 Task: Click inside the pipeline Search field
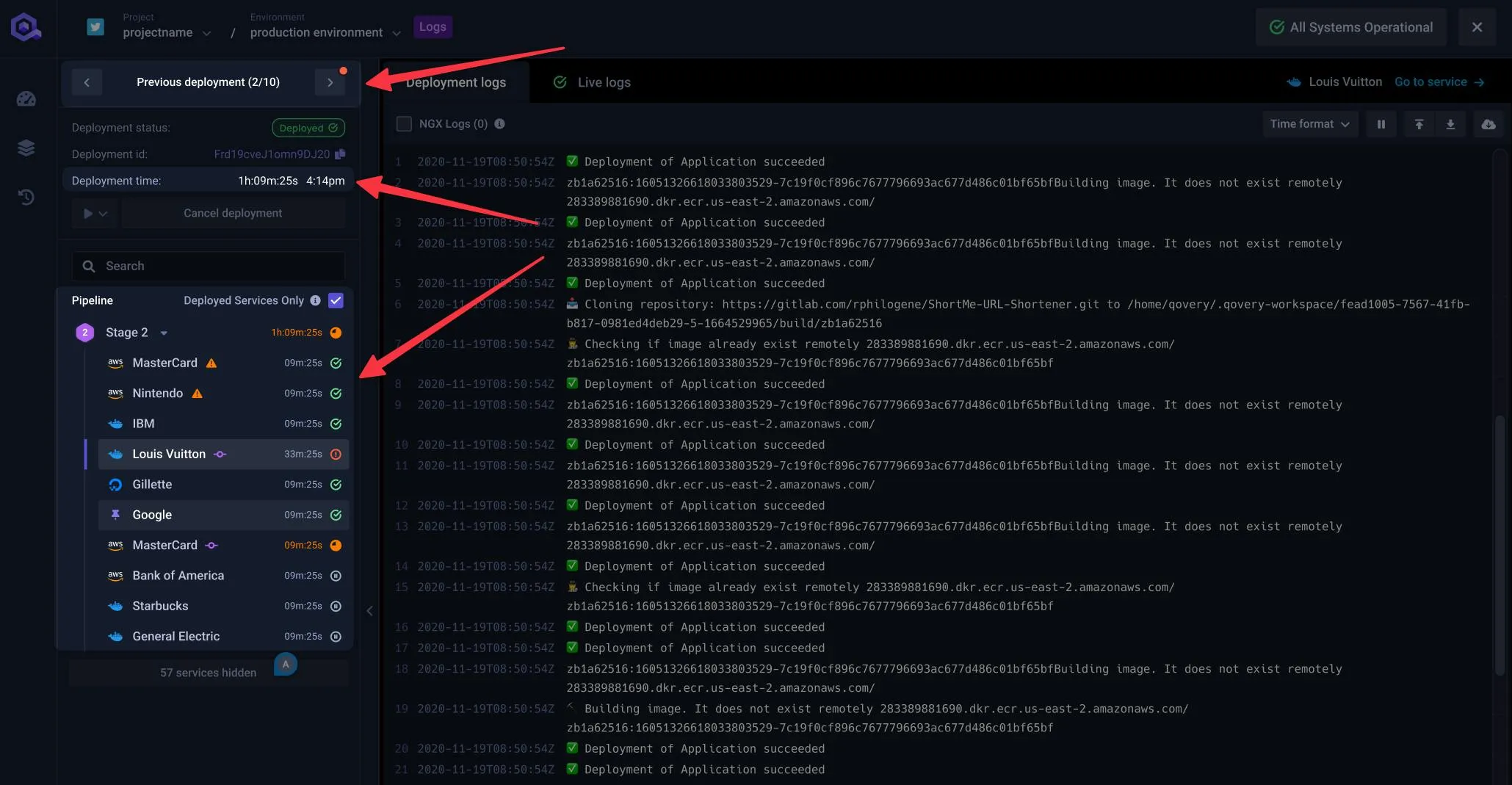tap(208, 266)
